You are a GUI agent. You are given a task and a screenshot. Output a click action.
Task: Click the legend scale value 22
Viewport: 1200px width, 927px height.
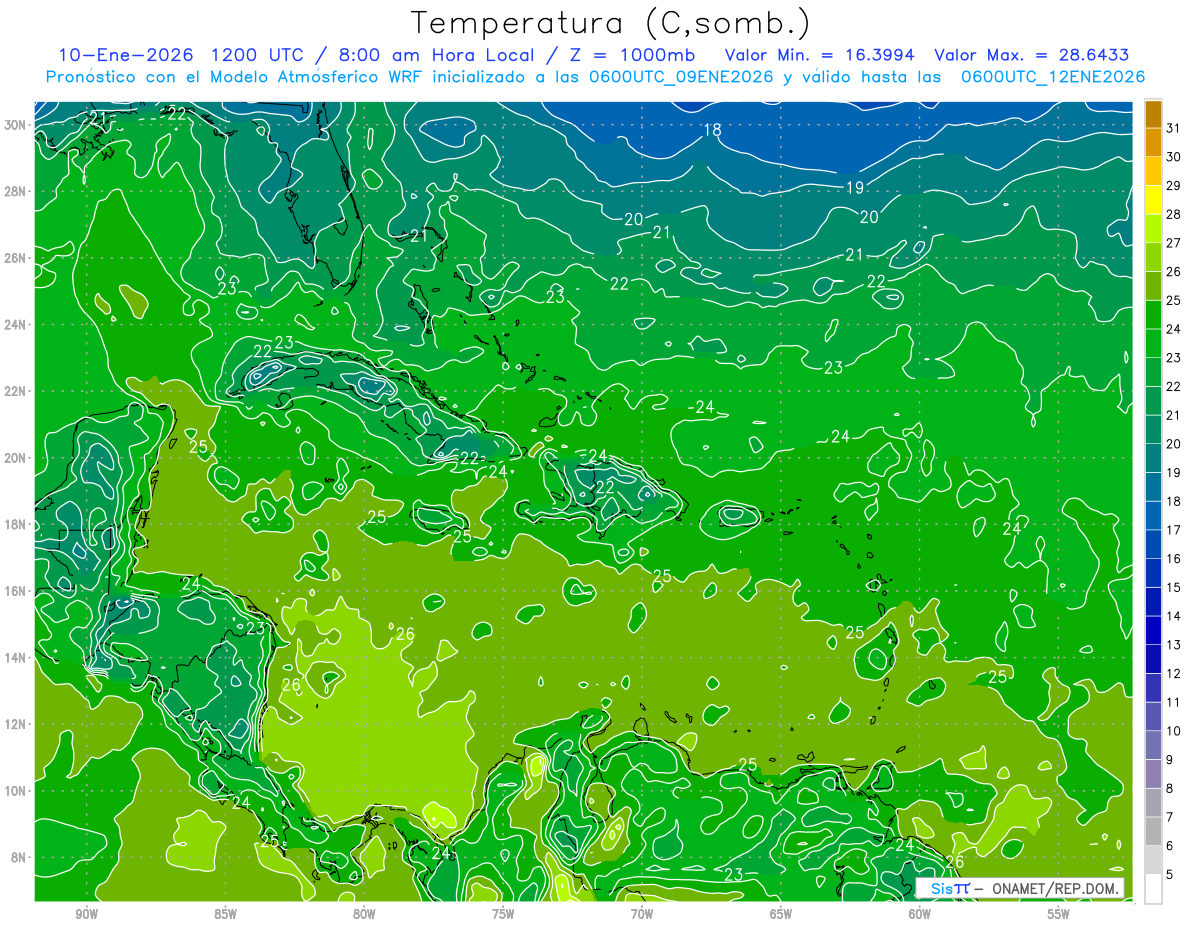(x=1174, y=387)
